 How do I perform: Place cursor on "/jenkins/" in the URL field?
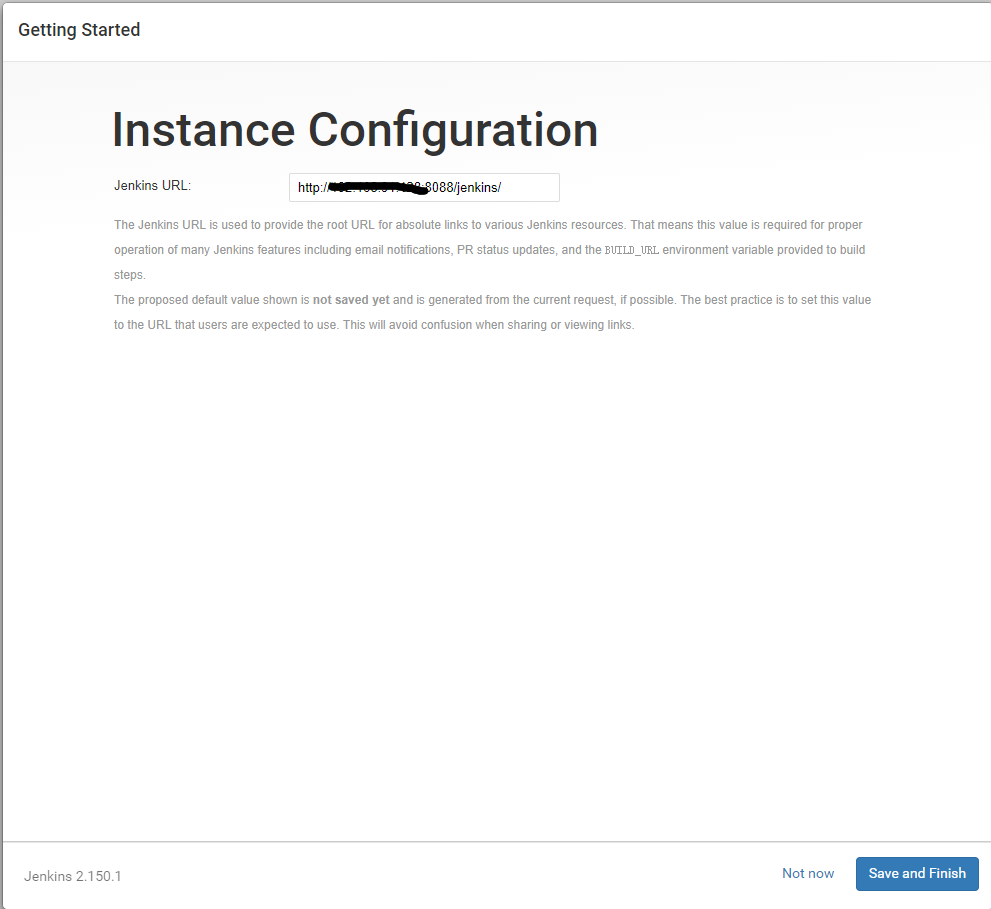click(478, 187)
